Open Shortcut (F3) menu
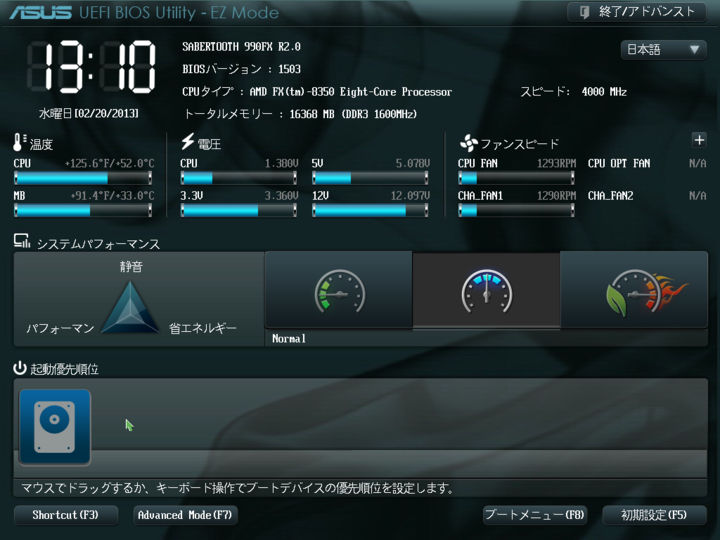 (x=66, y=515)
